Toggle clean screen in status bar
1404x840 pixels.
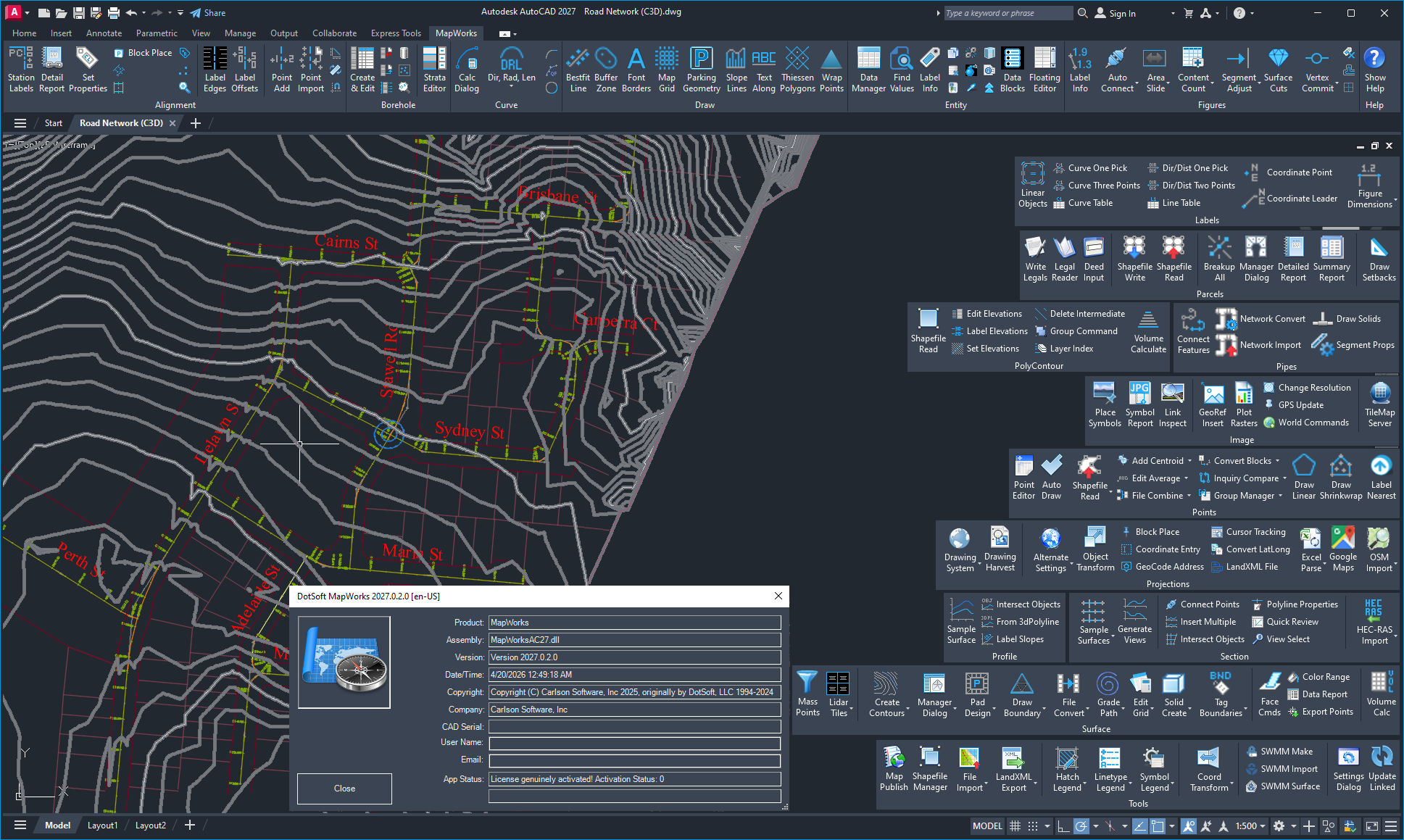tap(1372, 826)
